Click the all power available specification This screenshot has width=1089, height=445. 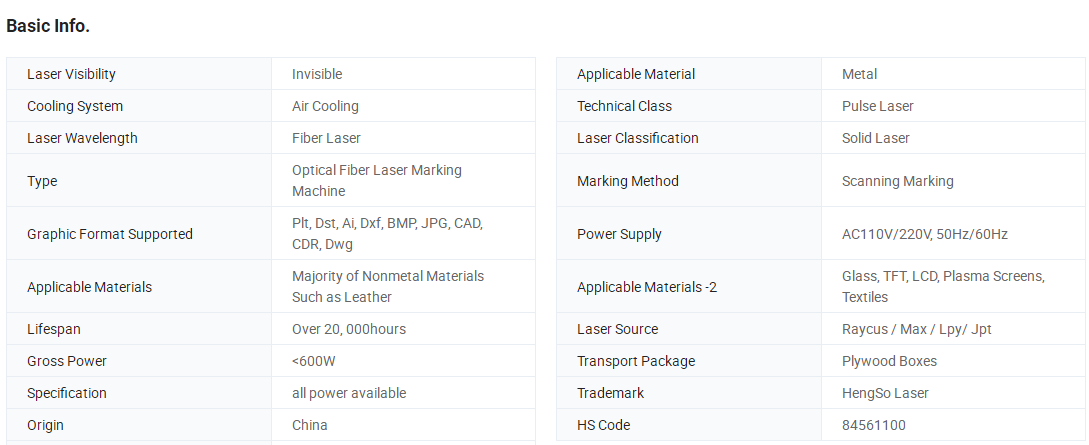(349, 393)
